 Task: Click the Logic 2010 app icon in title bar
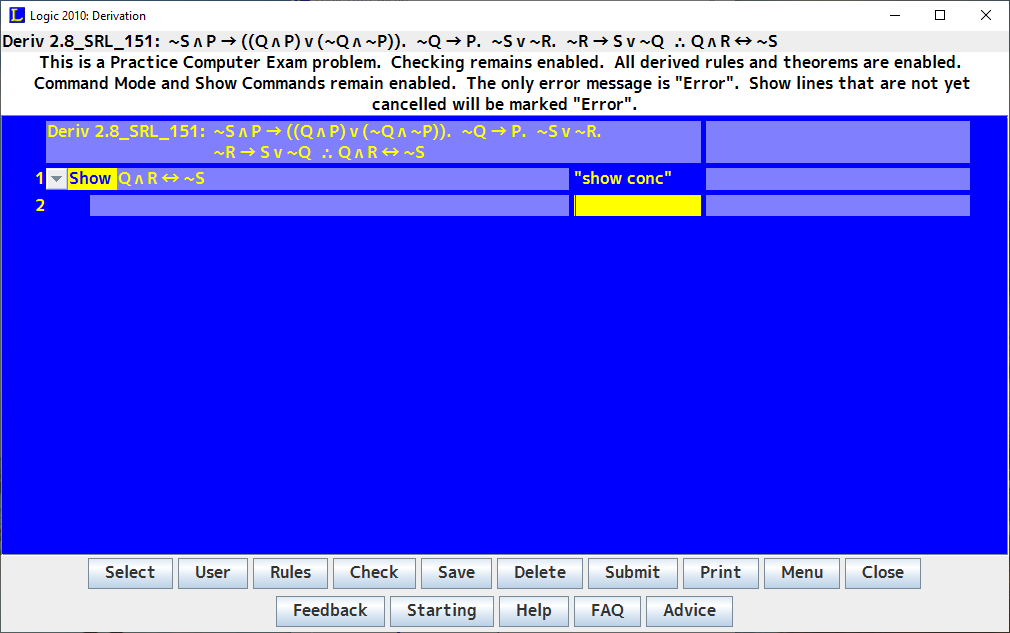pos(17,15)
